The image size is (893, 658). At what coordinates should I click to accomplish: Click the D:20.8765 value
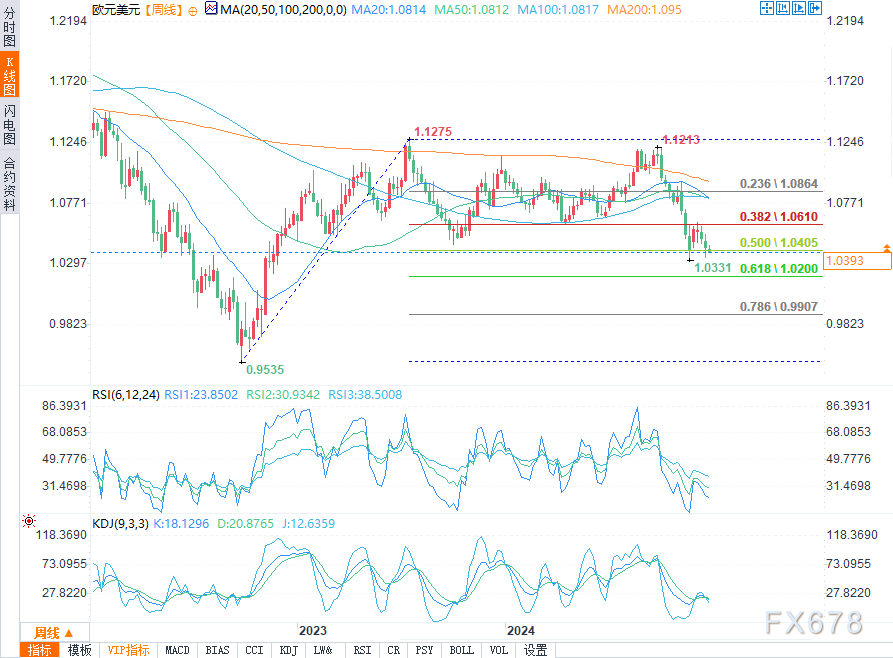click(245, 524)
